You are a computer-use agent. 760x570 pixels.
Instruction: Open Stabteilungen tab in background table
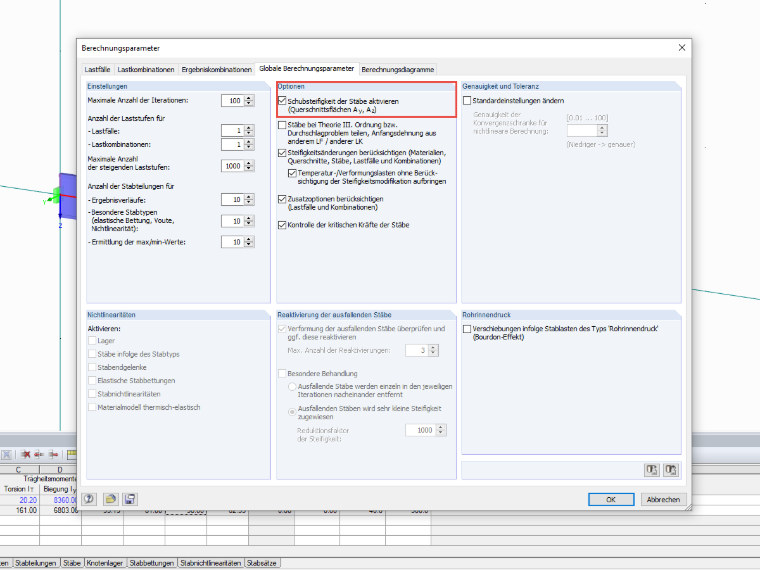pos(35,563)
